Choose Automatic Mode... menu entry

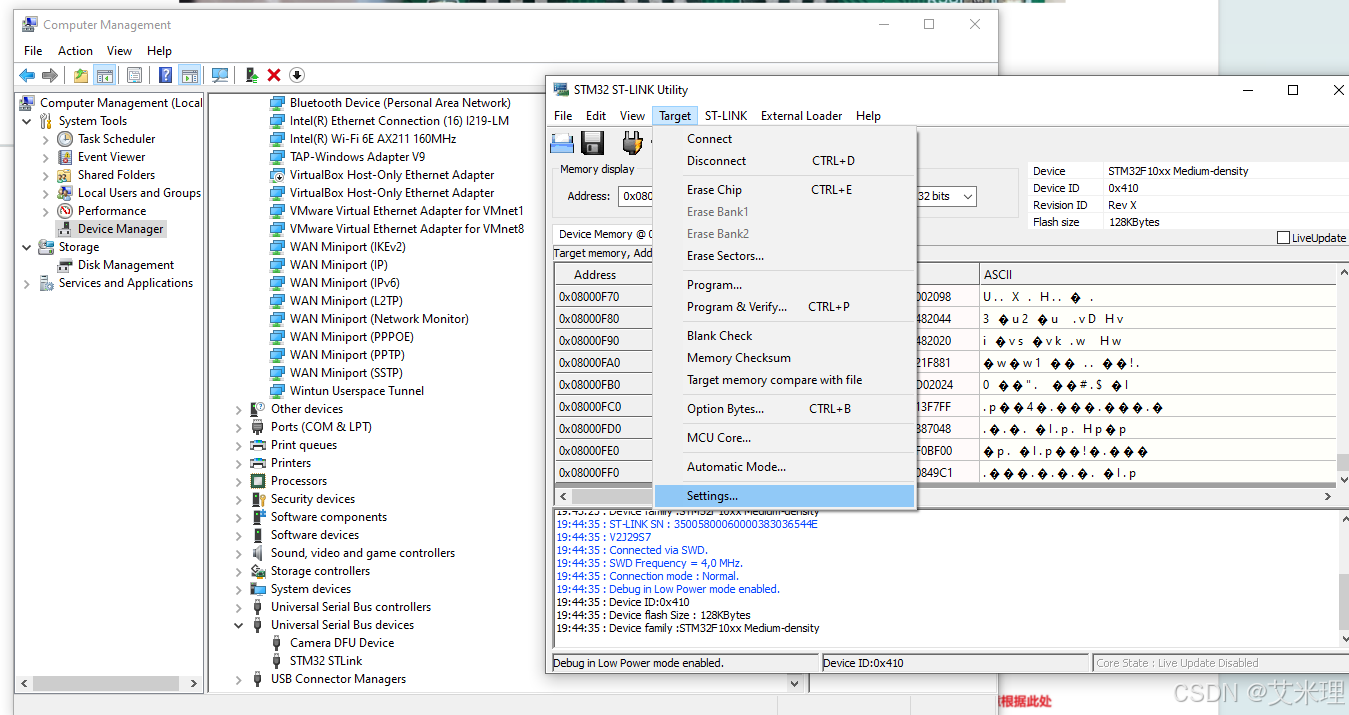click(784, 467)
